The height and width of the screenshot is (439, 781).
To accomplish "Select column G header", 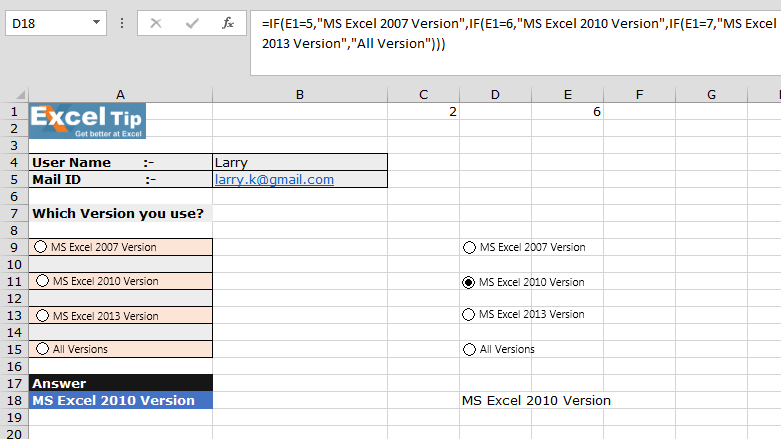I will tap(711, 95).
